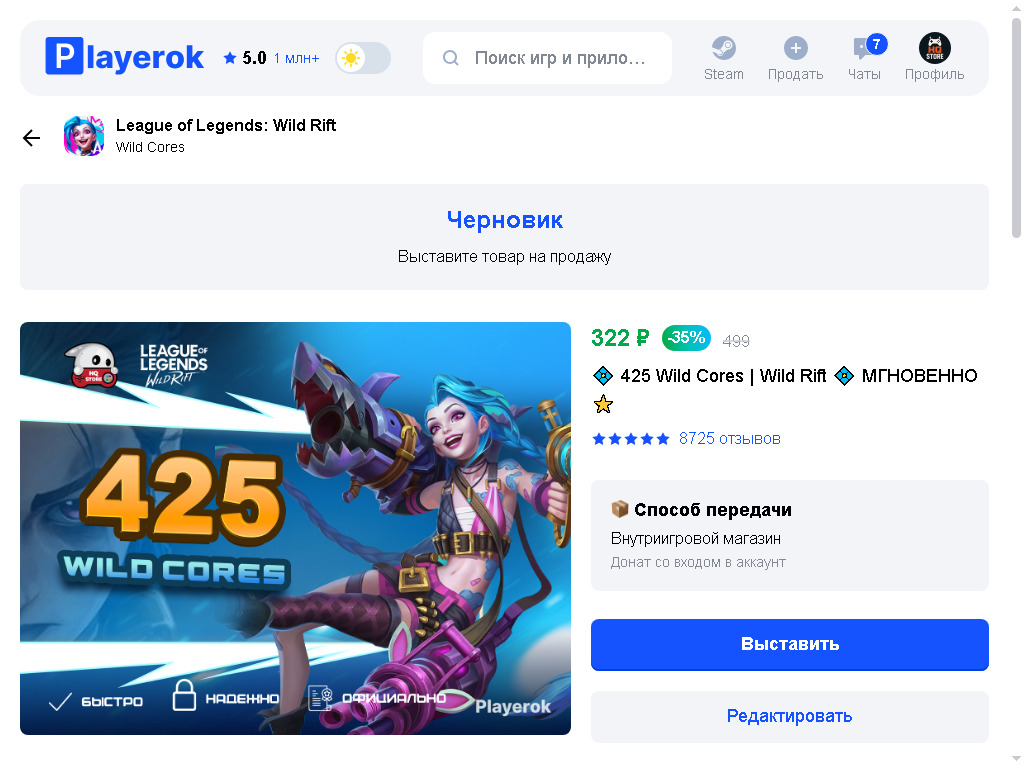Viewport: 1024px width, 768px height.
Task: Open the HQ Store profile avatar
Action: pyautogui.click(x=935, y=48)
